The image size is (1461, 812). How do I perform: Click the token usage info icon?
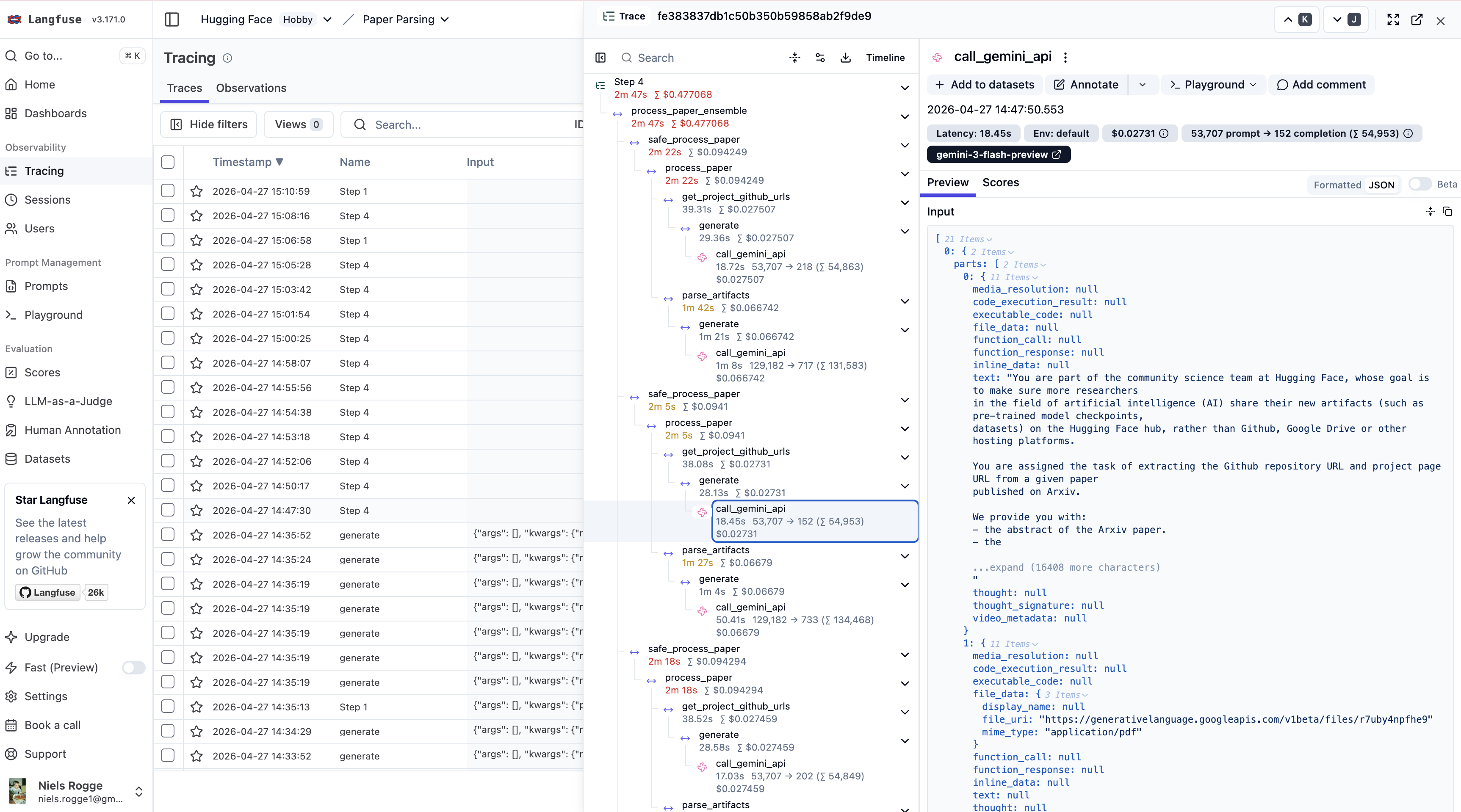pos(1408,133)
